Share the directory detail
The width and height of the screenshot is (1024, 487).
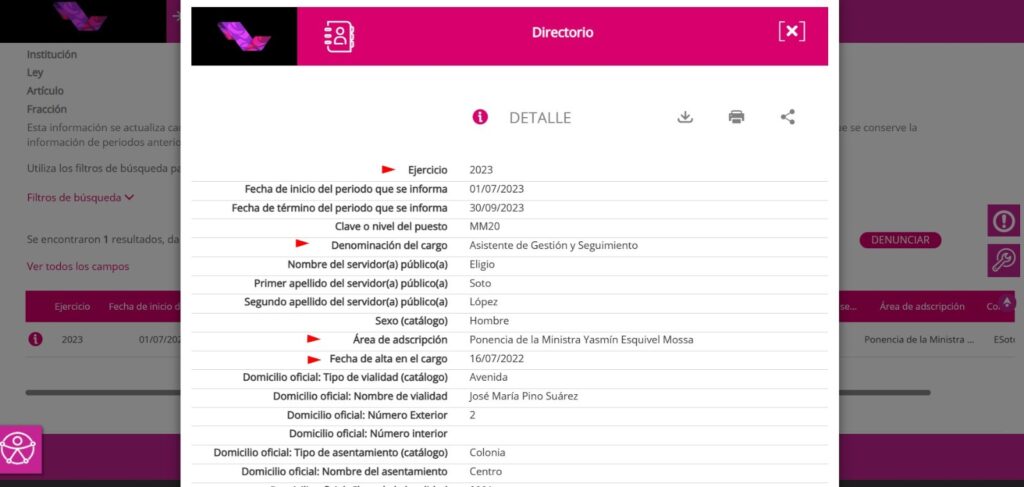788,117
